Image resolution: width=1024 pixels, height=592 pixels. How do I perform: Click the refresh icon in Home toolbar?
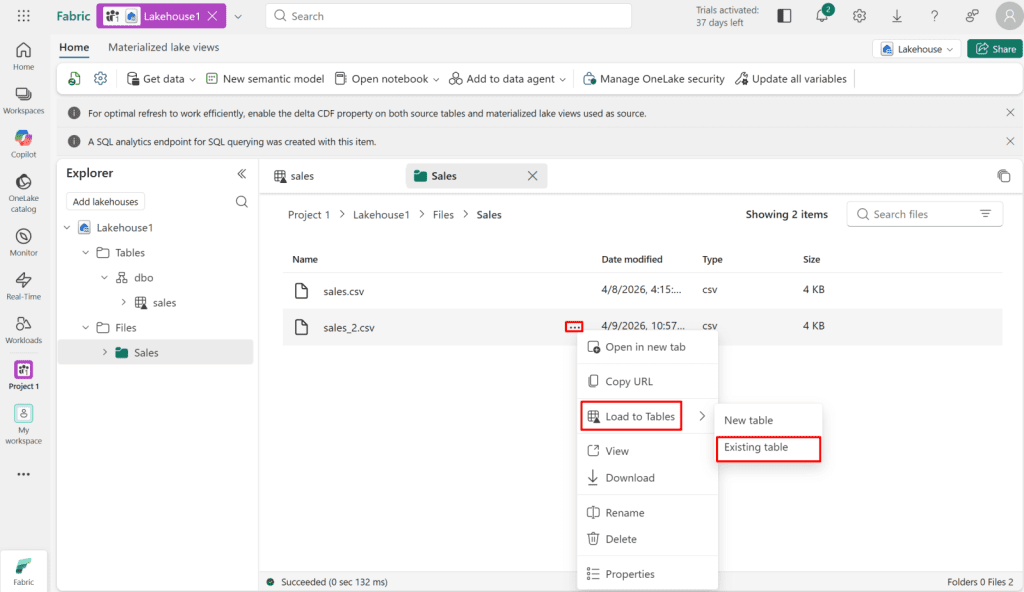point(75,79)
